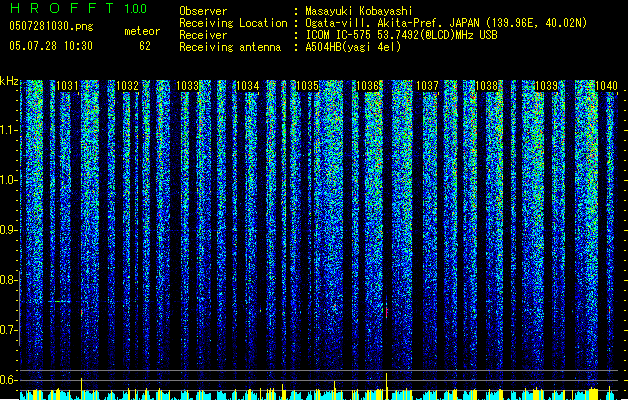Click the 0.7 kHz axis tick label
The height and width of the screenshot is (400, 629).
click(x=9, y=330)
